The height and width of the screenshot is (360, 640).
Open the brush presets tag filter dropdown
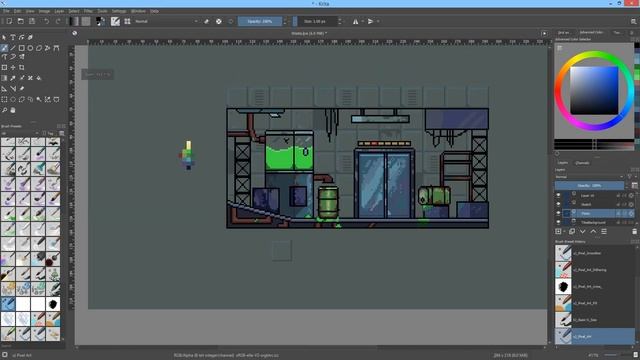(20, 133)
